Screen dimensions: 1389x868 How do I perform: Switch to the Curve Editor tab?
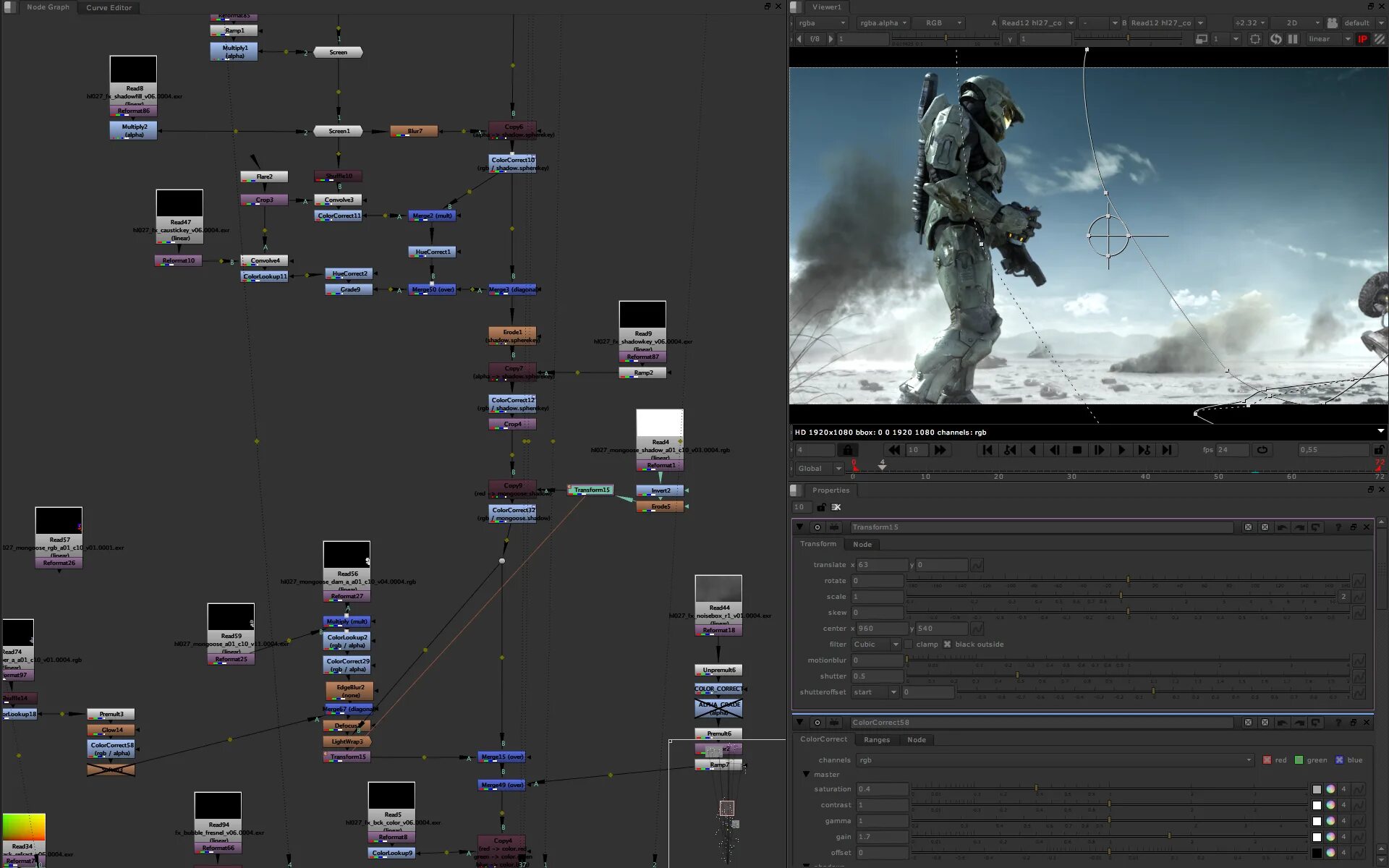(x=109, y=7)
